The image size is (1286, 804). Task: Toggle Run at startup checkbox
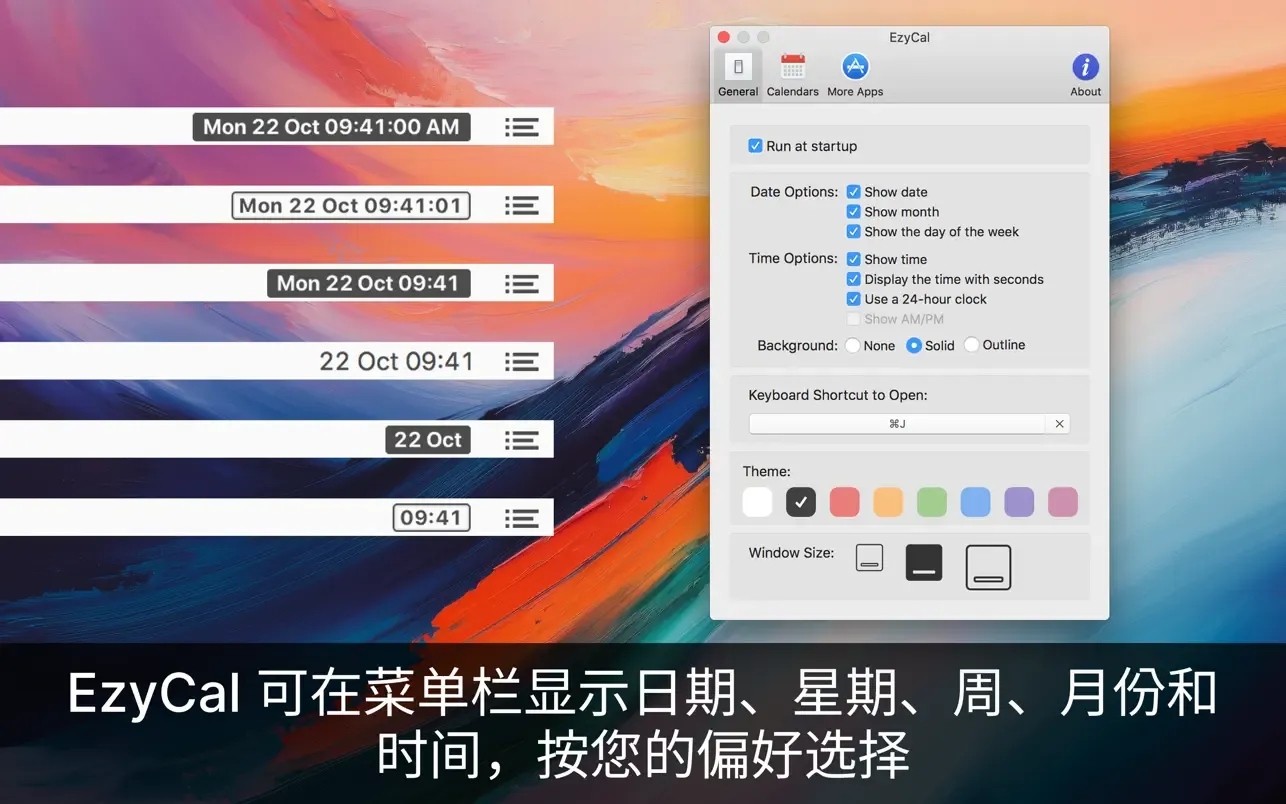pos(755,146)
